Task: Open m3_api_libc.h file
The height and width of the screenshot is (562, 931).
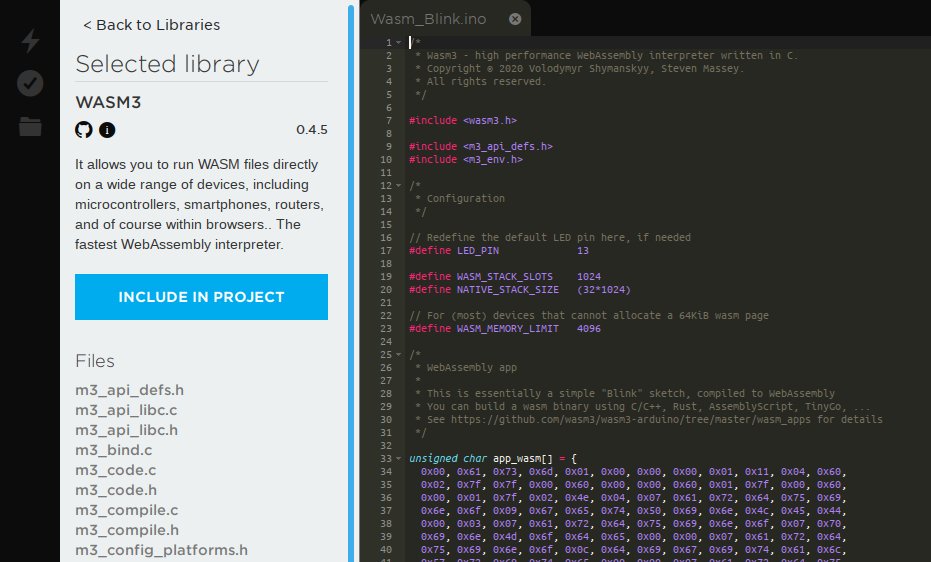Action: click(126, 430)
